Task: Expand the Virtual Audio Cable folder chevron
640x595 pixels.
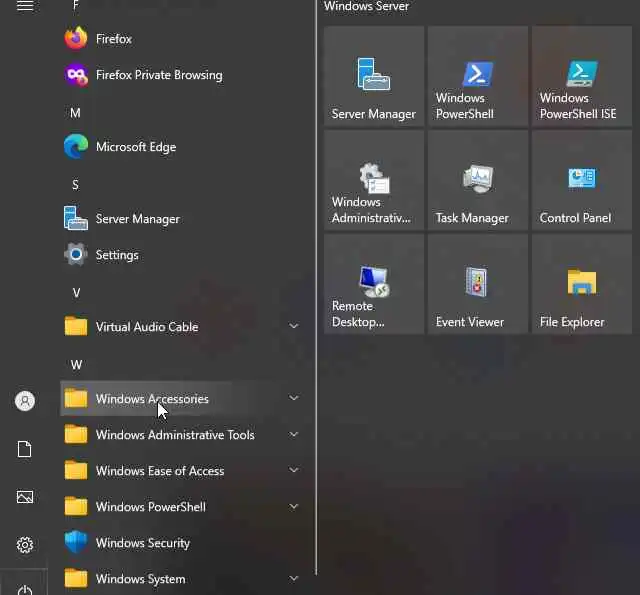Action: coord(293,326)
